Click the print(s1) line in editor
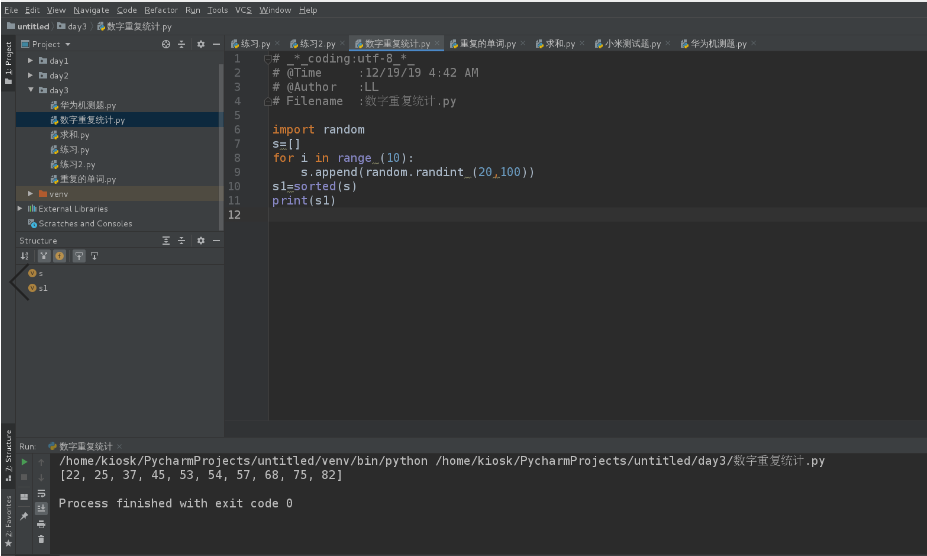 click(304, 201)
